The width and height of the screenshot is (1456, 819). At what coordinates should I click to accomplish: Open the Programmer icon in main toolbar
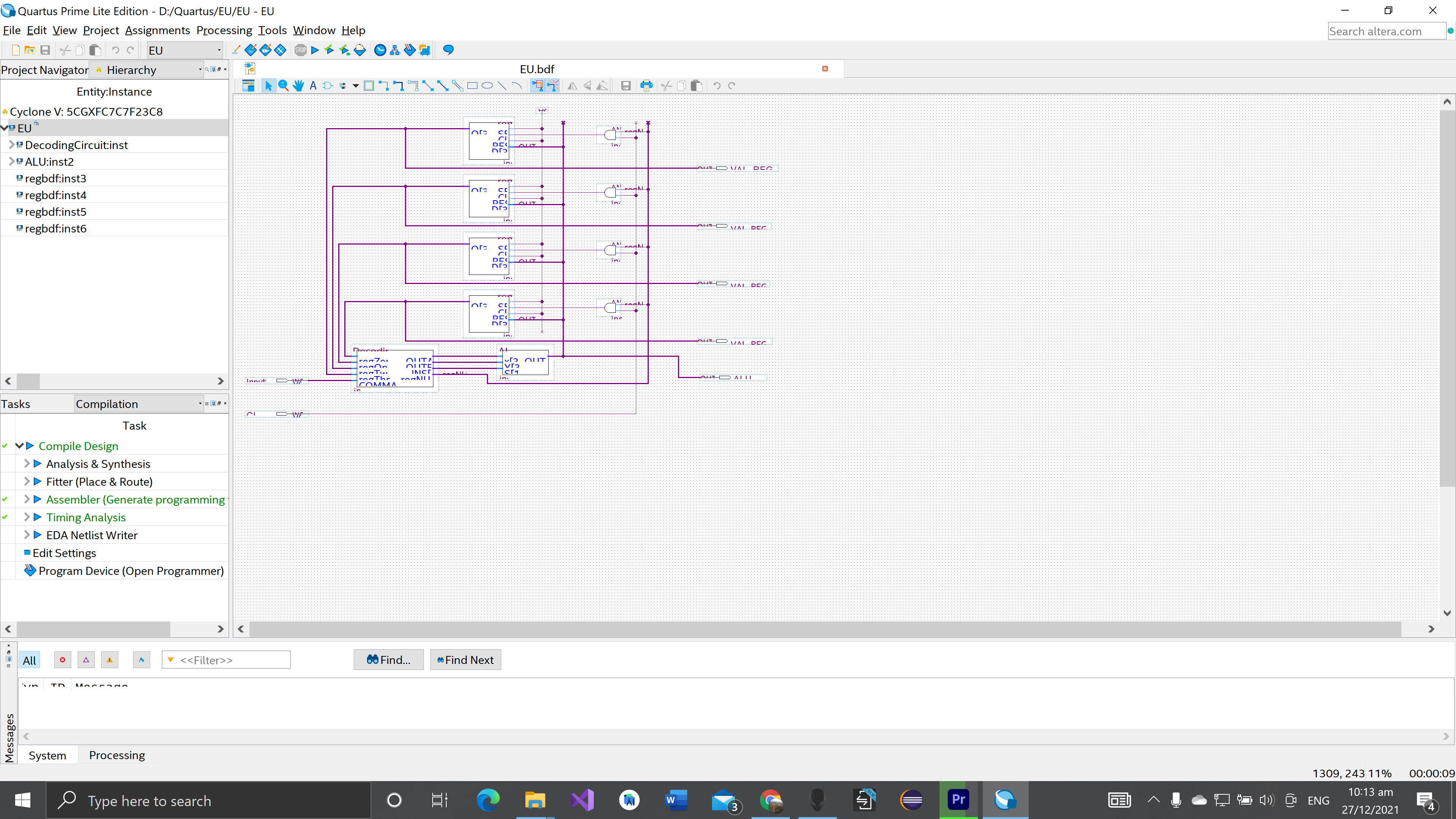coord(410,50)
